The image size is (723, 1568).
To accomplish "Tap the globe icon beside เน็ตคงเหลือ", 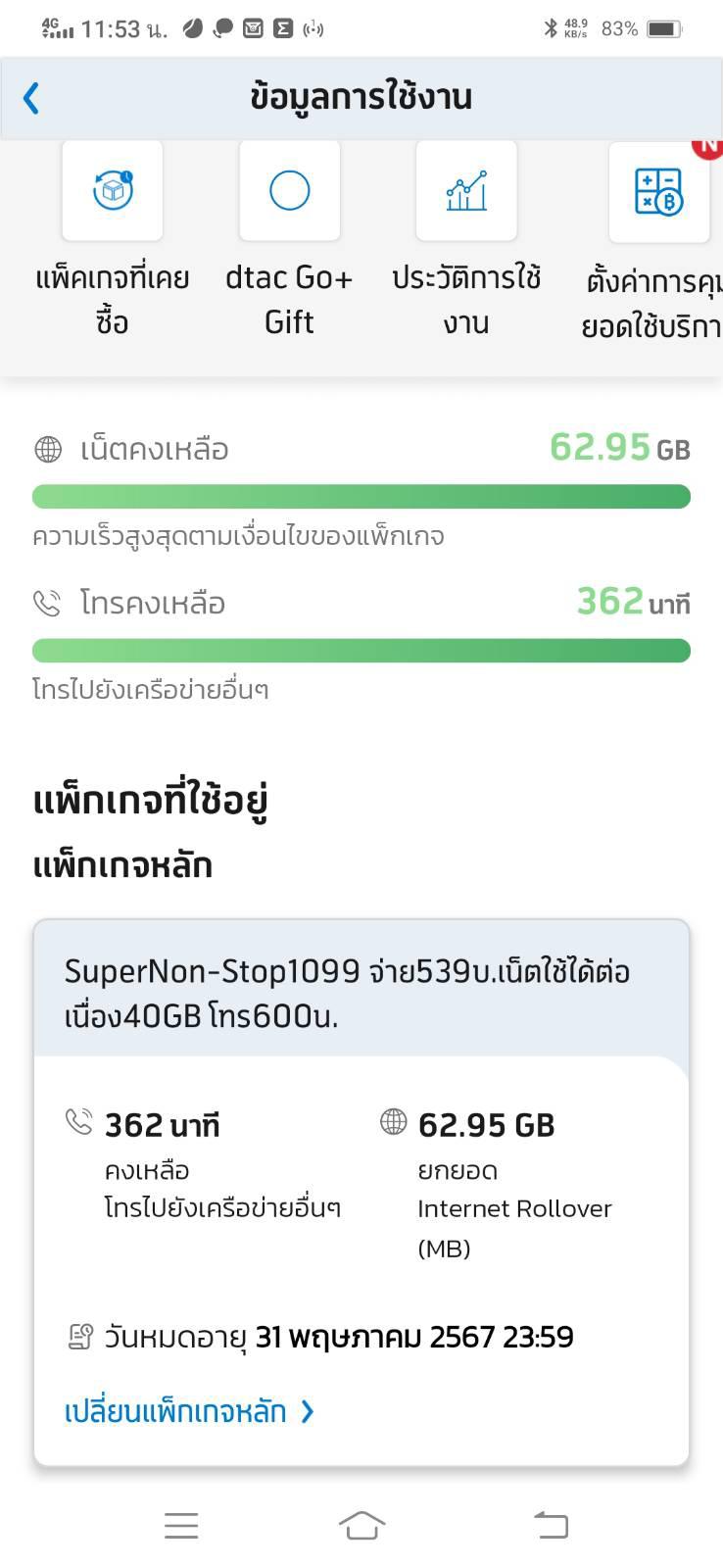I will click(48, 449).
